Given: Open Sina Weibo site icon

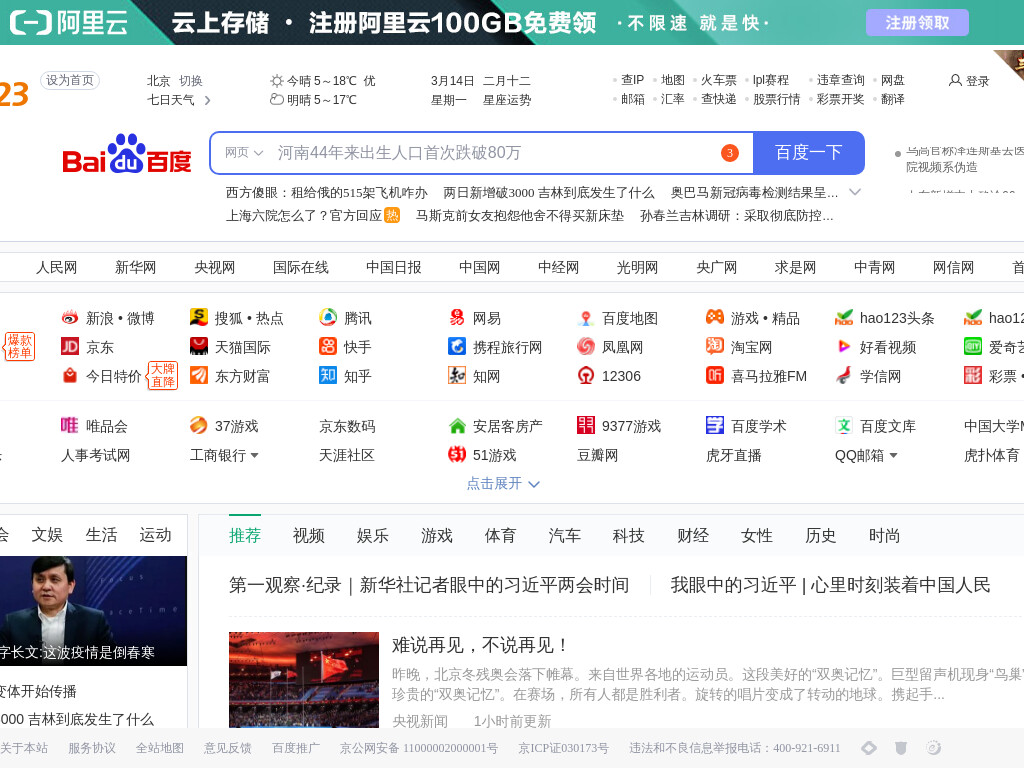Looking at the screenshot, I should pyautogui.click(x=70, y=317).
